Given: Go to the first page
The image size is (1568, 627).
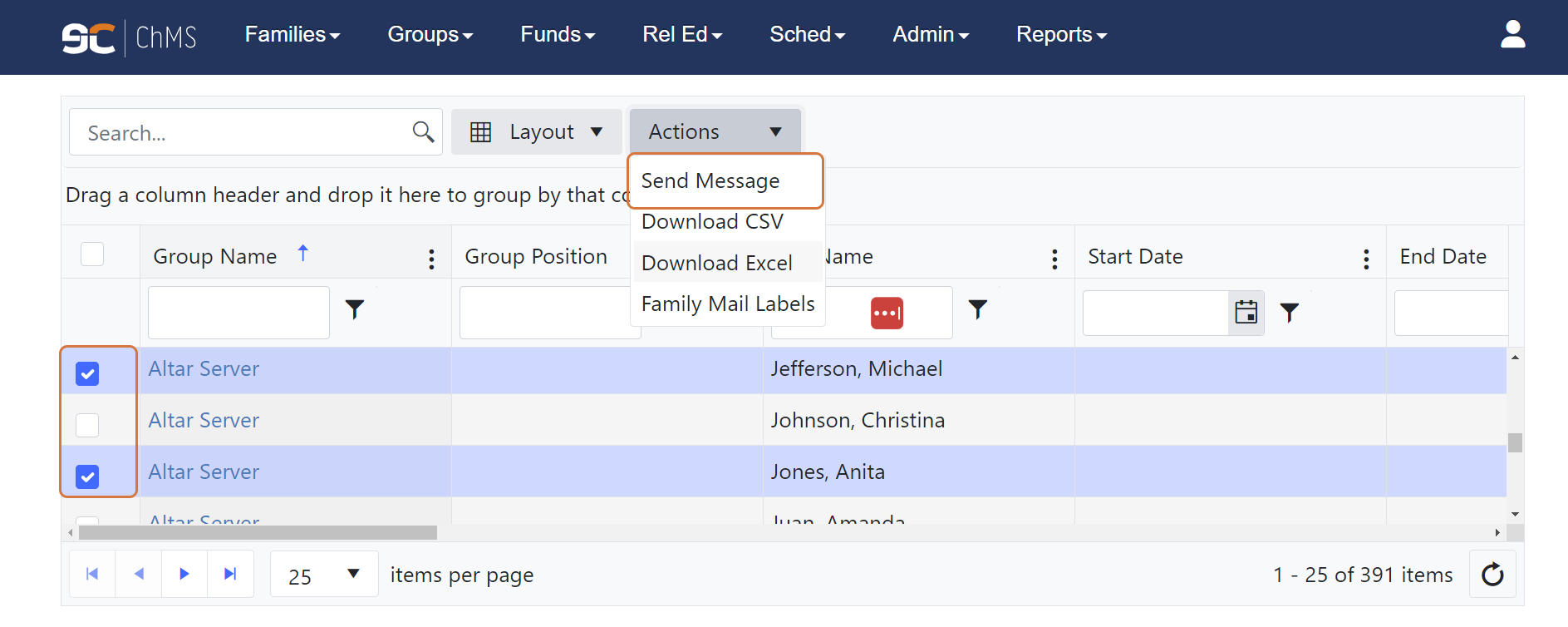Looking at the screenshot, I should click(92, 574).
